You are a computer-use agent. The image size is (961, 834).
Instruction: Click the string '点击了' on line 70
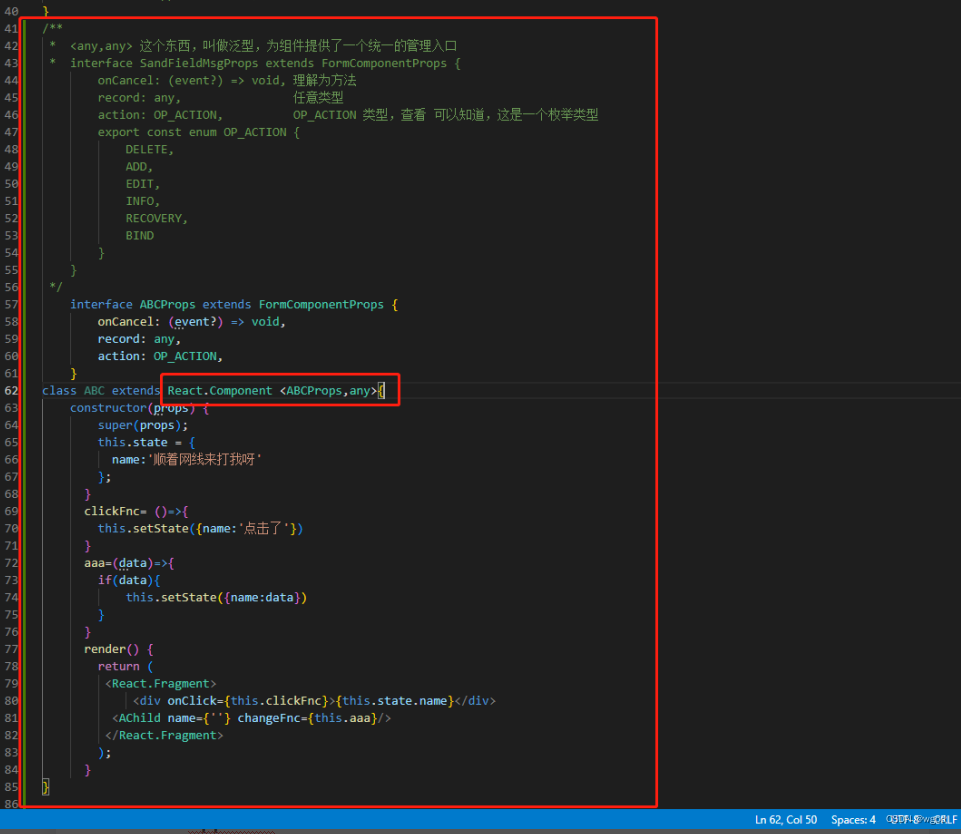[x=262, y=528]
